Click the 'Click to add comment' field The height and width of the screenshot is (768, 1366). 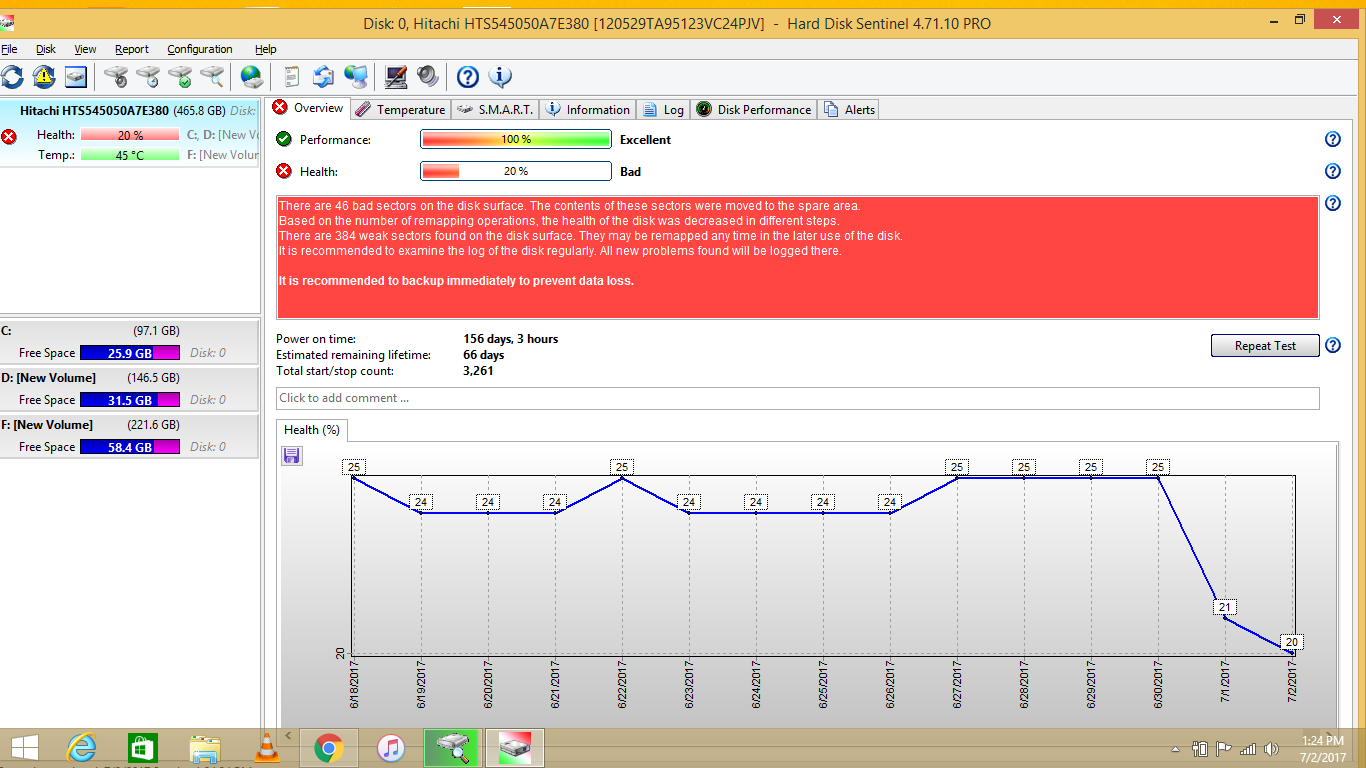797,398
